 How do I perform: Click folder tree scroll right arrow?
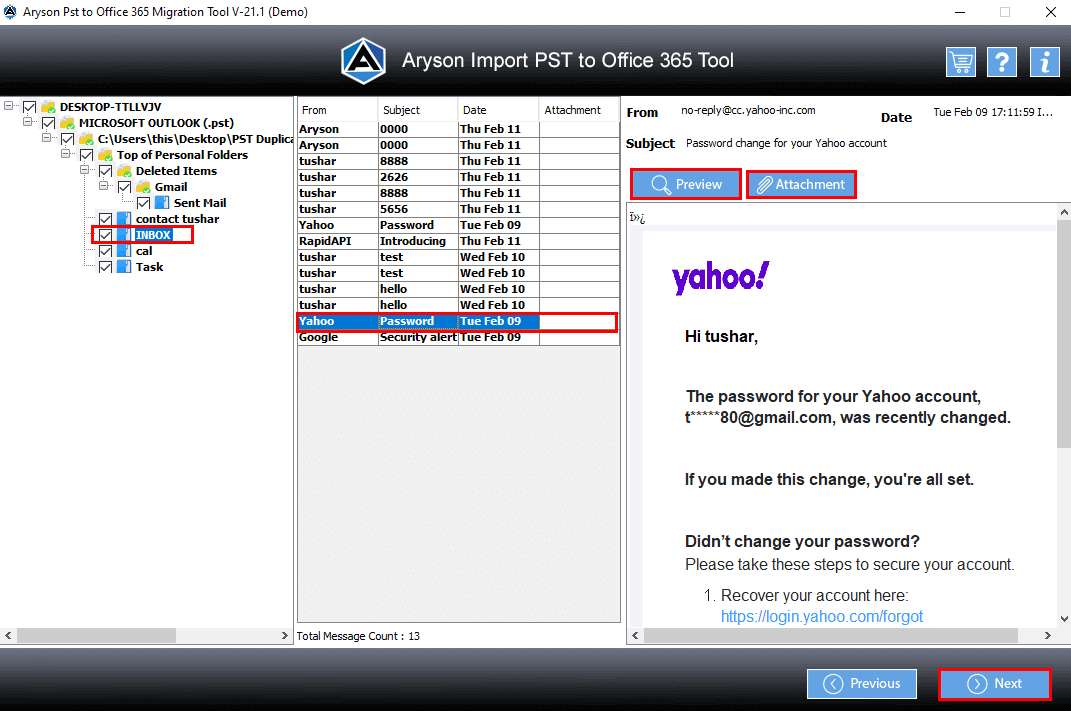[x=285, y=635]
